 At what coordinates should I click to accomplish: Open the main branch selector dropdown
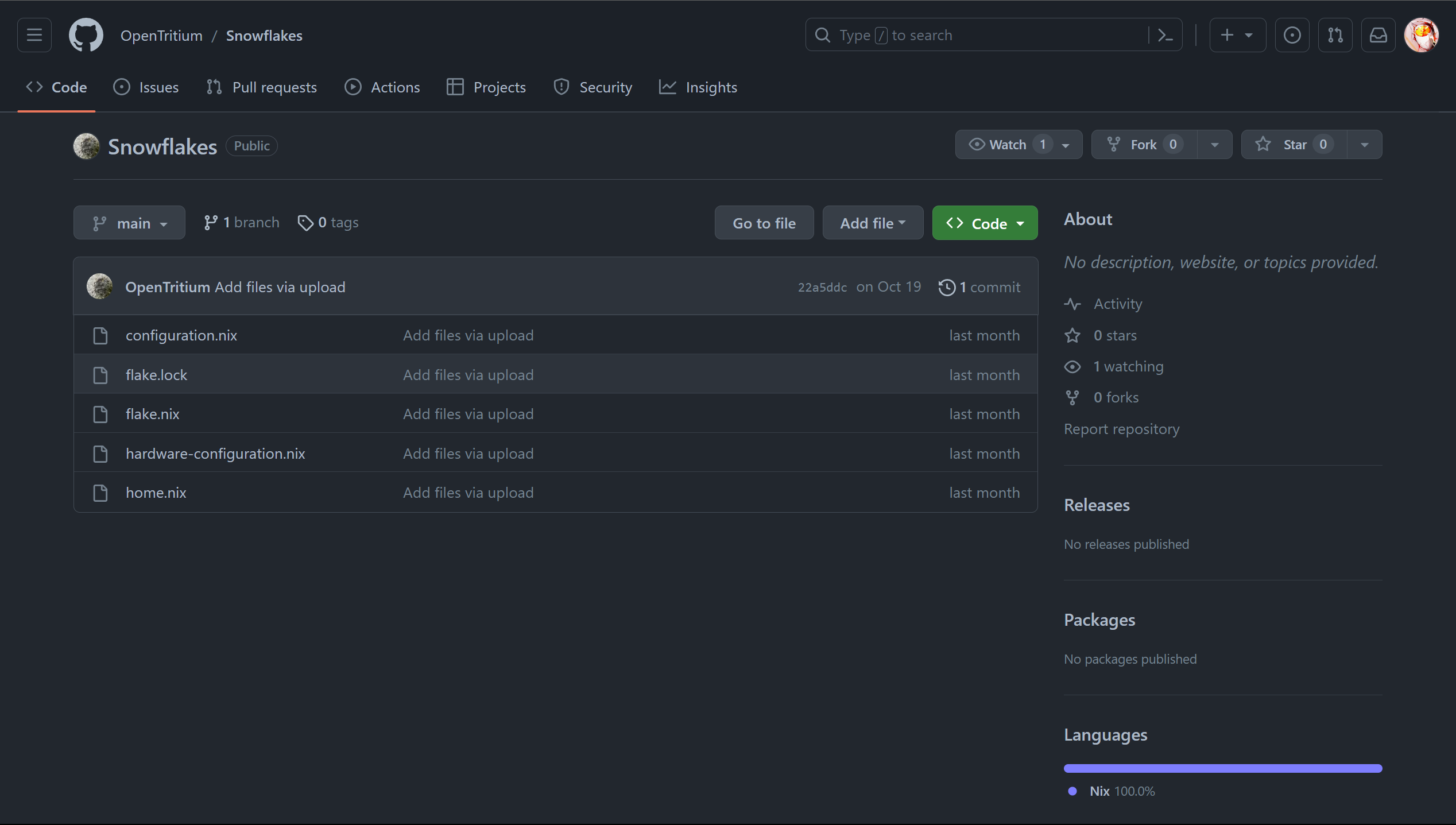tap(129, 223)
